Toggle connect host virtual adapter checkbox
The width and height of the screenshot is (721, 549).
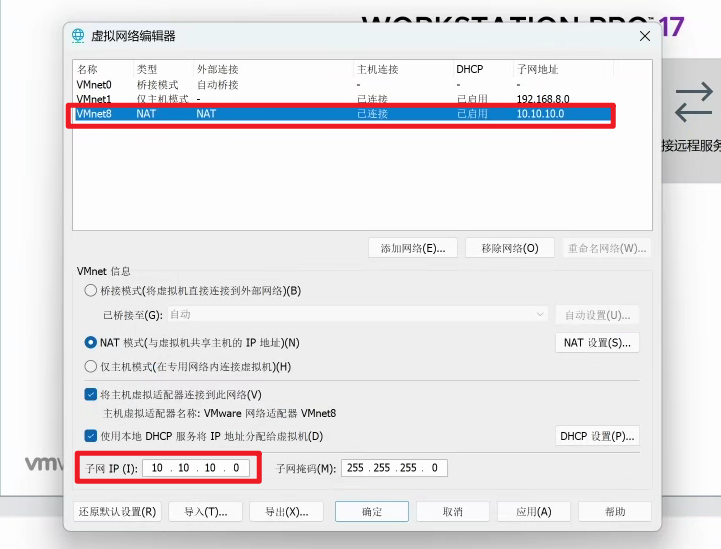coord(91,395)
